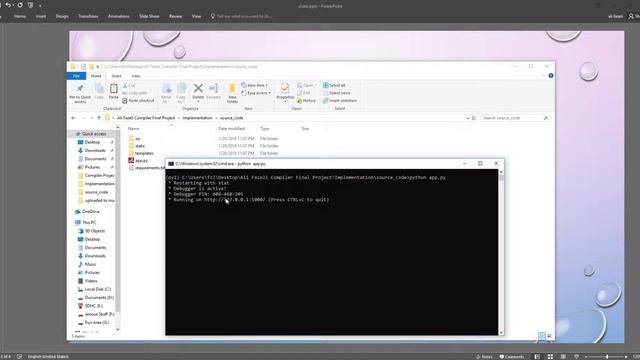This screenshot has height=360, width=640.
Task: Click Paste shortcut in Clipboard group
Action: 138,100
